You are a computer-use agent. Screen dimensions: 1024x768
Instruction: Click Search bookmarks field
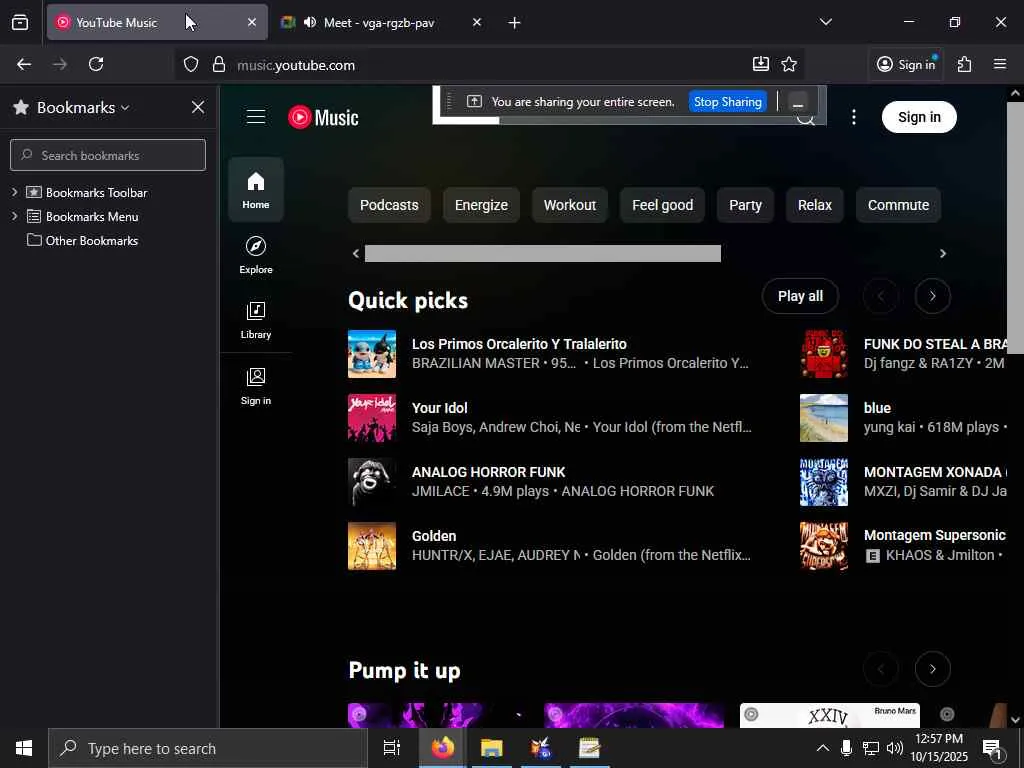point(108,155)
